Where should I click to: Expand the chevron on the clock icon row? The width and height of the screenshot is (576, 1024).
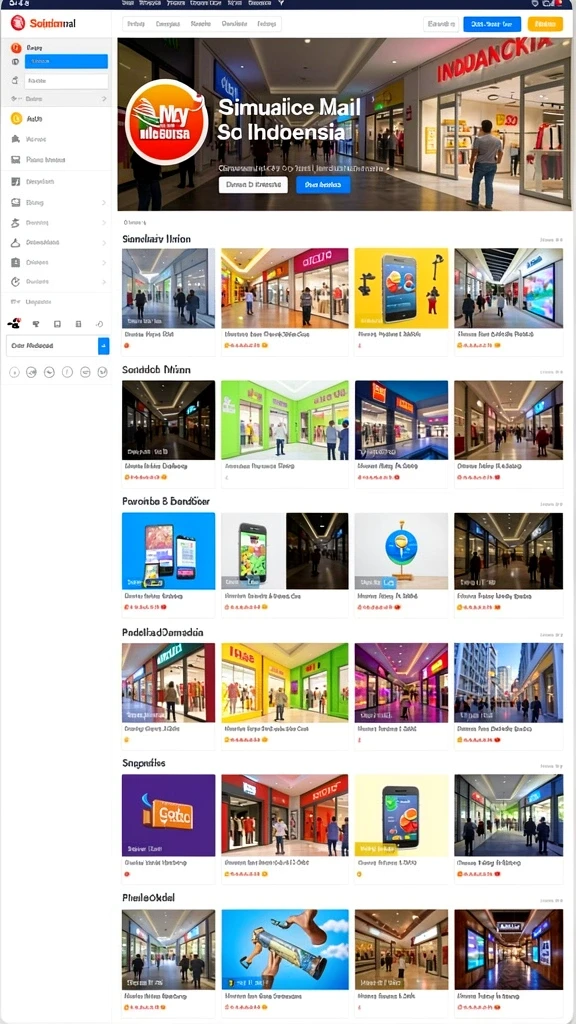point(103,281)
